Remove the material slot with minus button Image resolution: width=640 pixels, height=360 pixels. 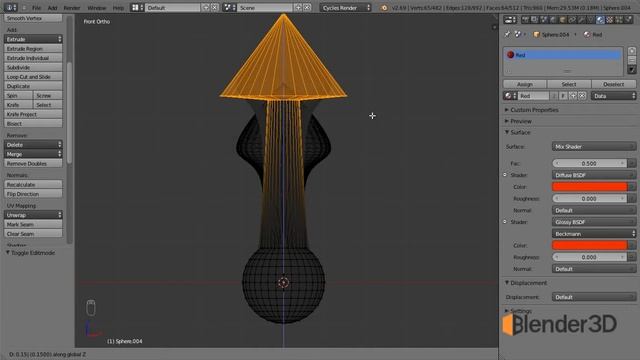coord(632,60)
